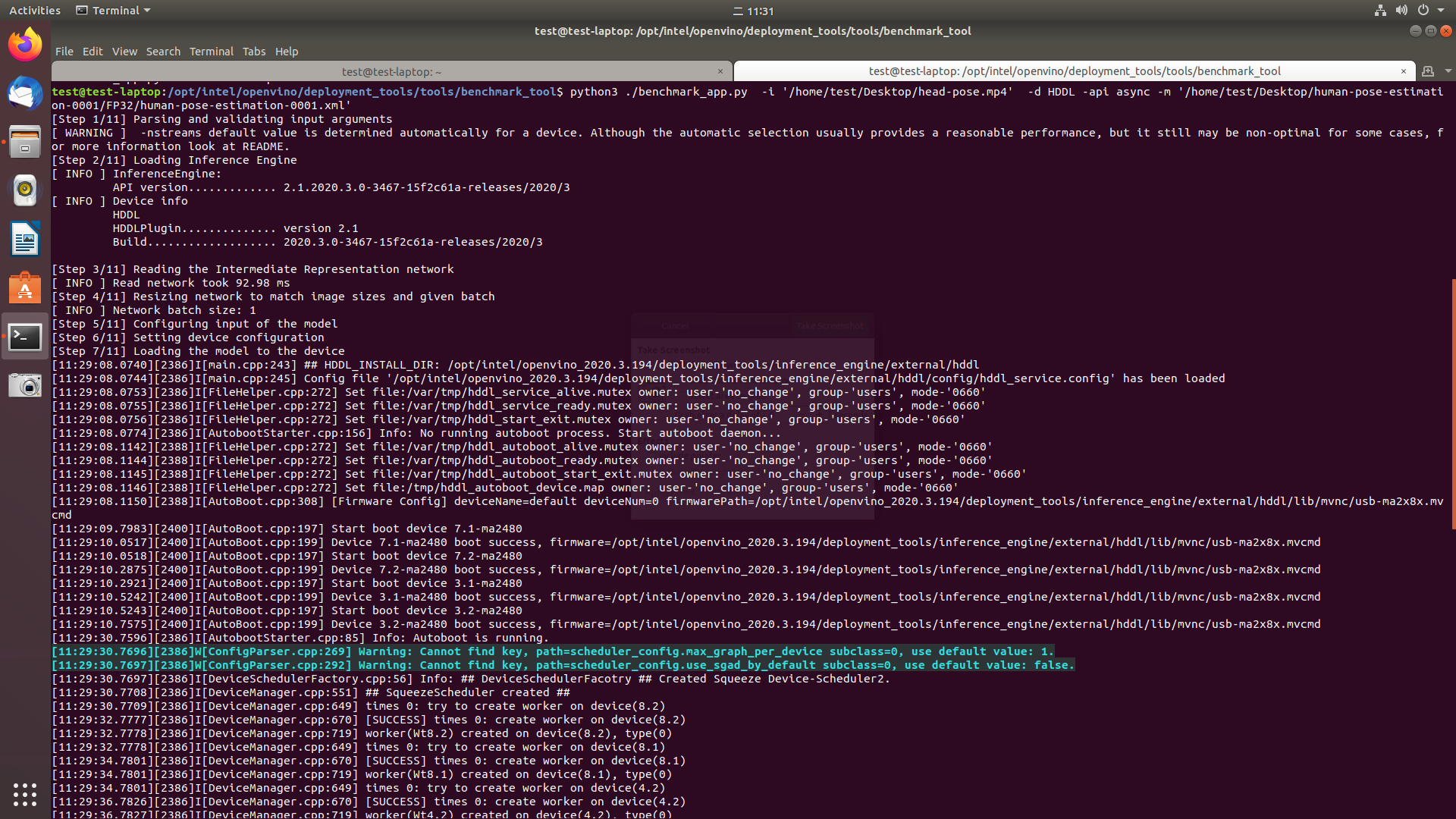Open Rhythmbox music player in dock
This screenshot has width=1456, height=819.
pyautogui.click(x=25, y=190)
